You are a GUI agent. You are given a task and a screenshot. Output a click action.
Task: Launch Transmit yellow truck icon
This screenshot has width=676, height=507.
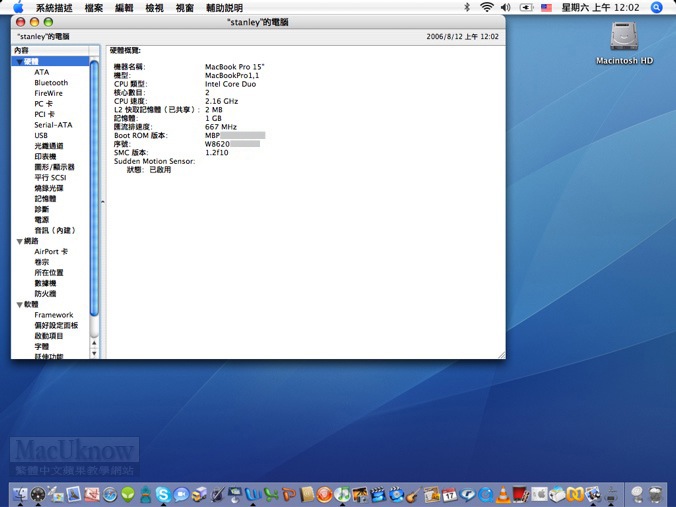point(199,494)
